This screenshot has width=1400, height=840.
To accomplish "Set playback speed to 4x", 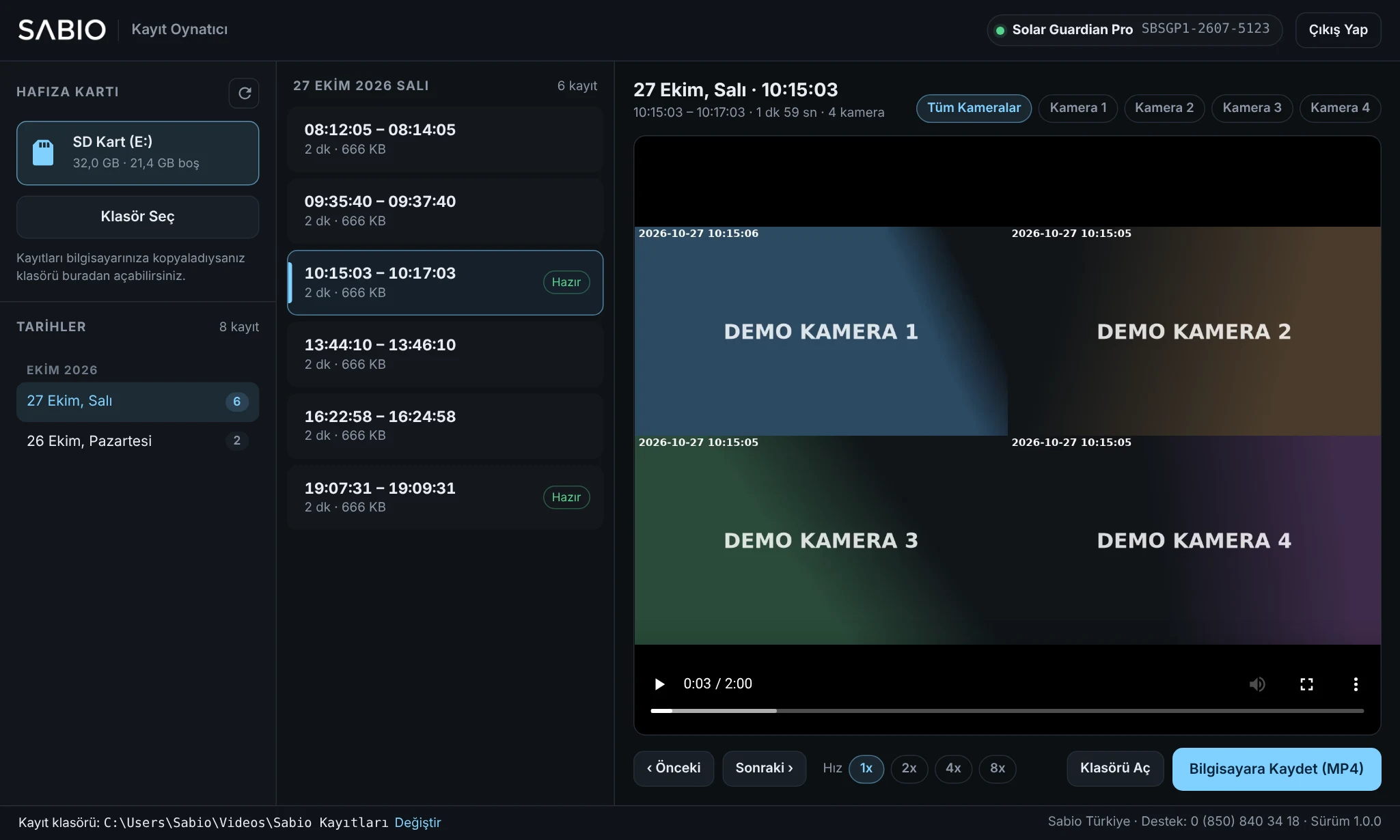I will tap(953, 768).
